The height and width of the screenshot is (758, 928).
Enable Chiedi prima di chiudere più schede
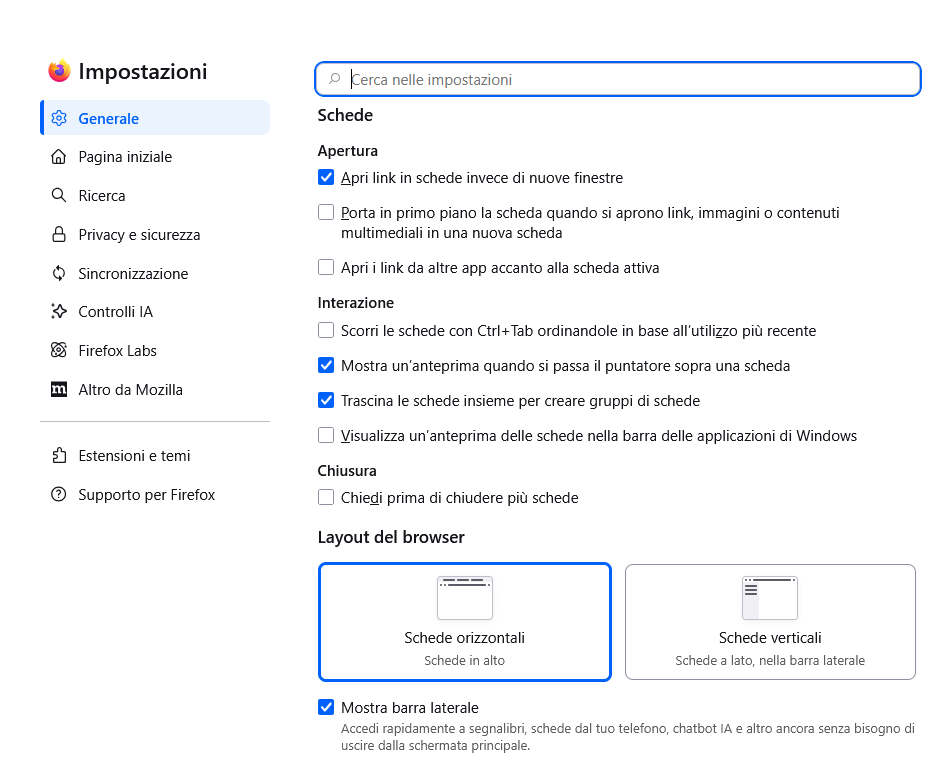point(326,497)
